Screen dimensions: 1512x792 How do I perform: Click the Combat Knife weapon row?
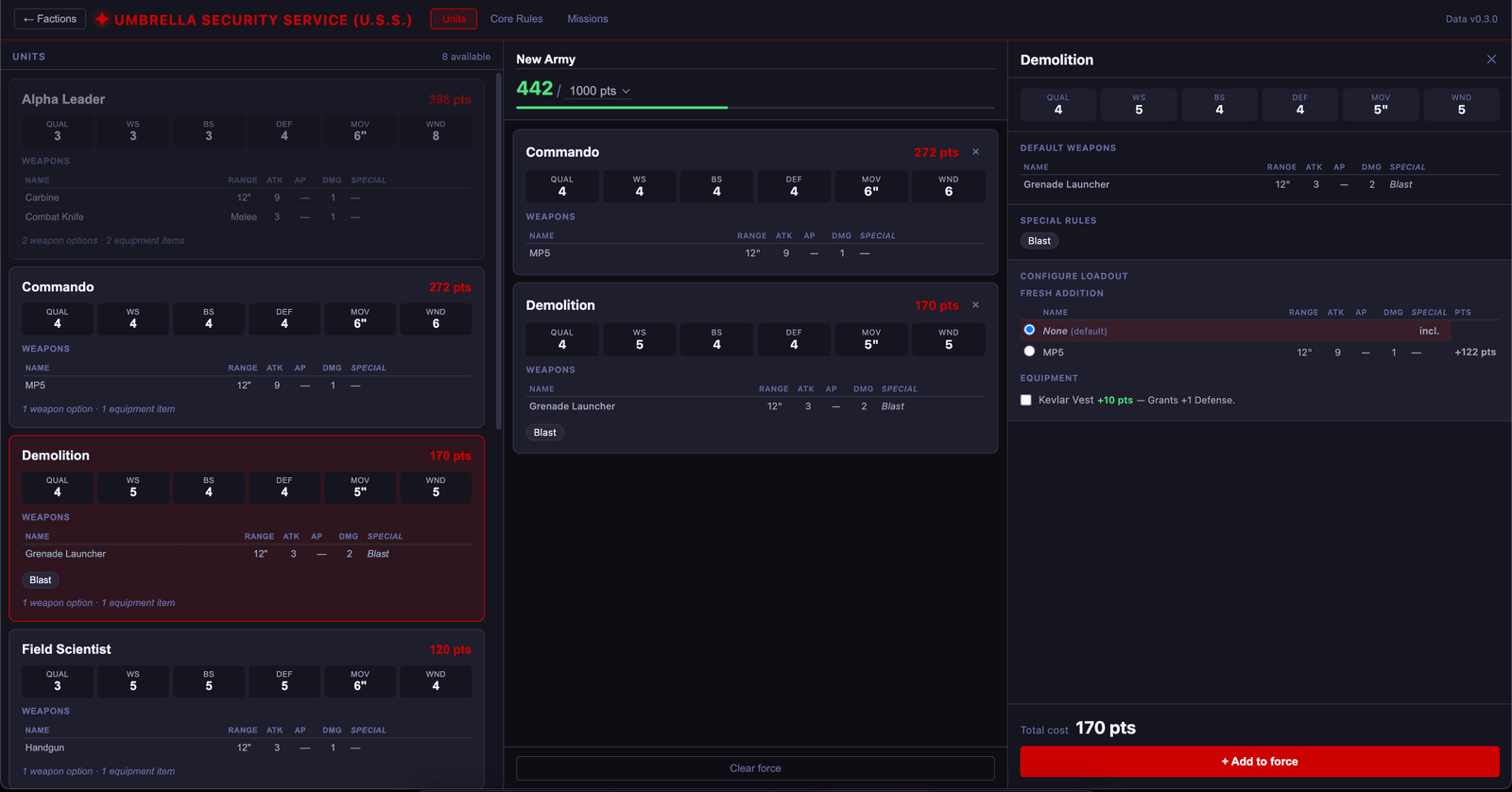(x=247, y=216)
